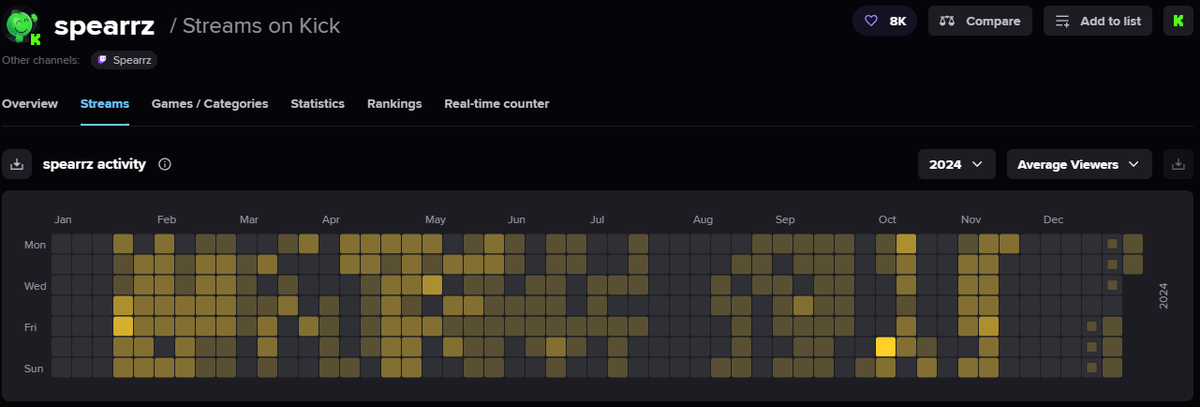Click the green Kick logo button
Screen dimensions: 1200x407
pyautogui.click(x=1178, y=21)
